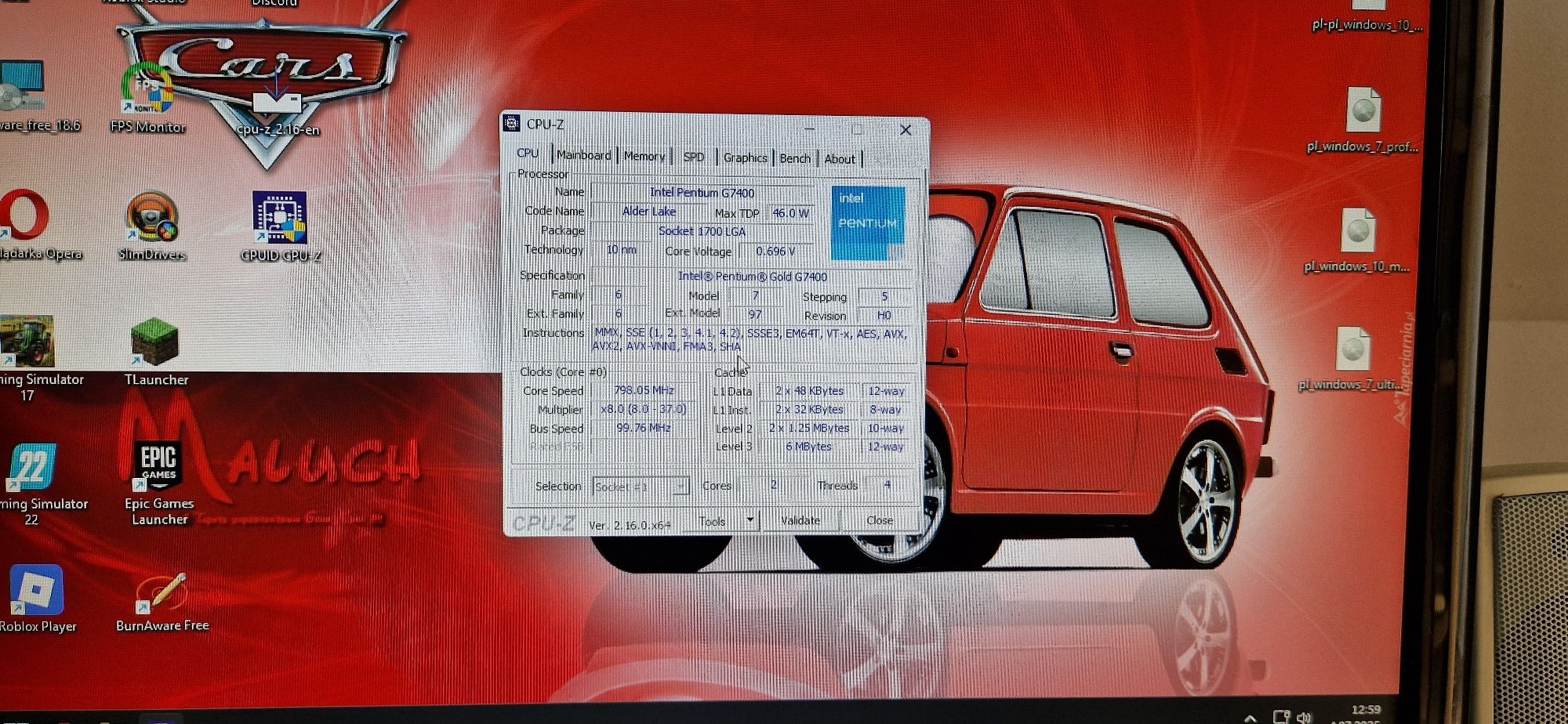Click the Intel Pentium logo in CPU-Z

point(868,223)
